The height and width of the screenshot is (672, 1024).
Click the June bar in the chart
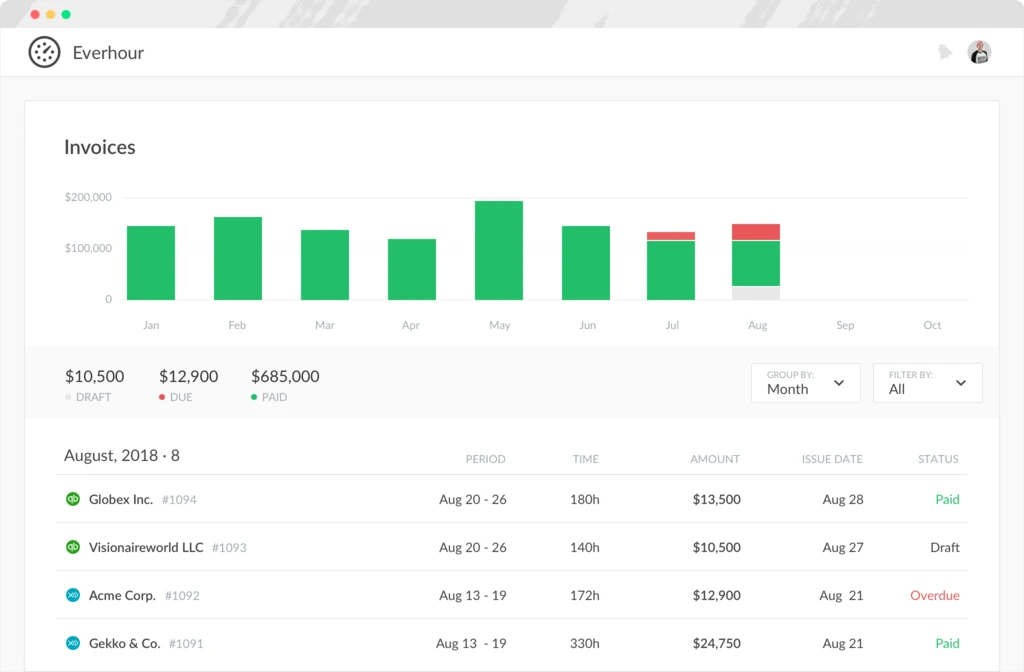586,263
